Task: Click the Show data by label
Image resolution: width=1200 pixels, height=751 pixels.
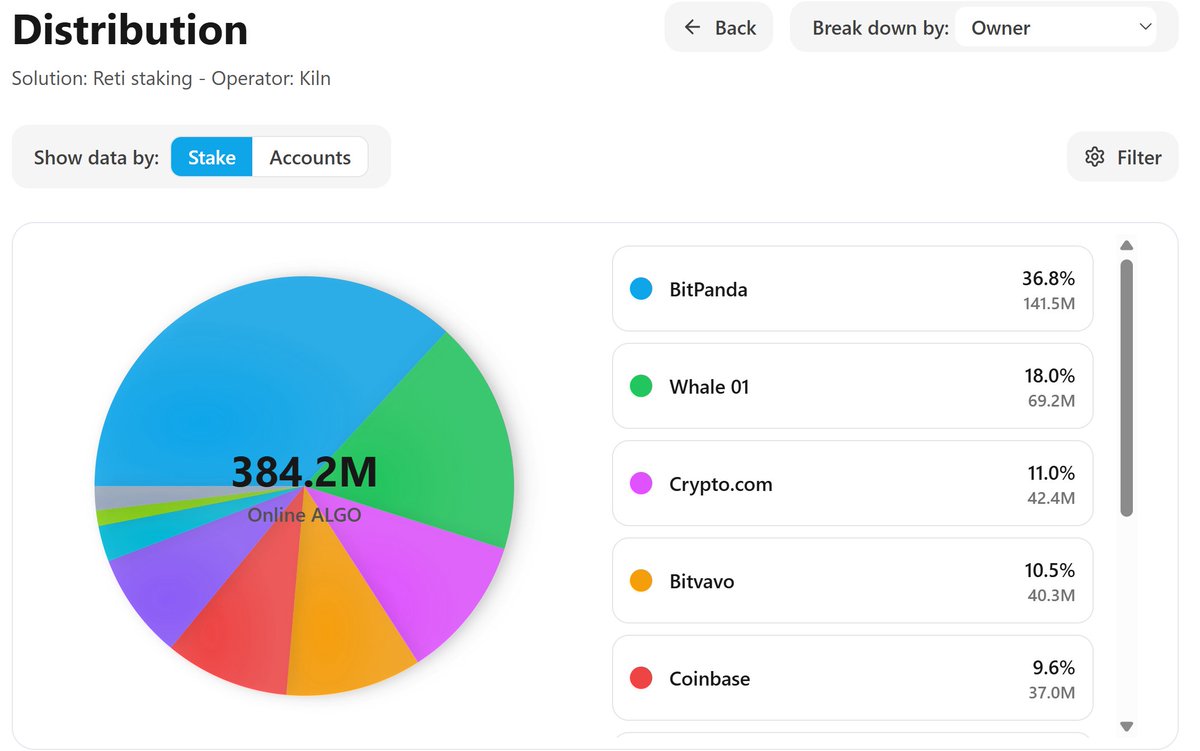Action: pos(96,157)
